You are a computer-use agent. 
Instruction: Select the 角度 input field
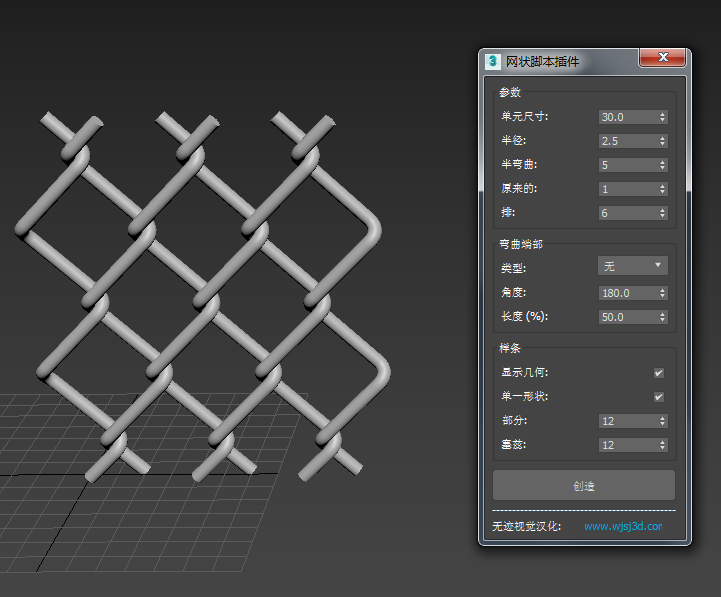pyautogui.click(x=626, y=293)
